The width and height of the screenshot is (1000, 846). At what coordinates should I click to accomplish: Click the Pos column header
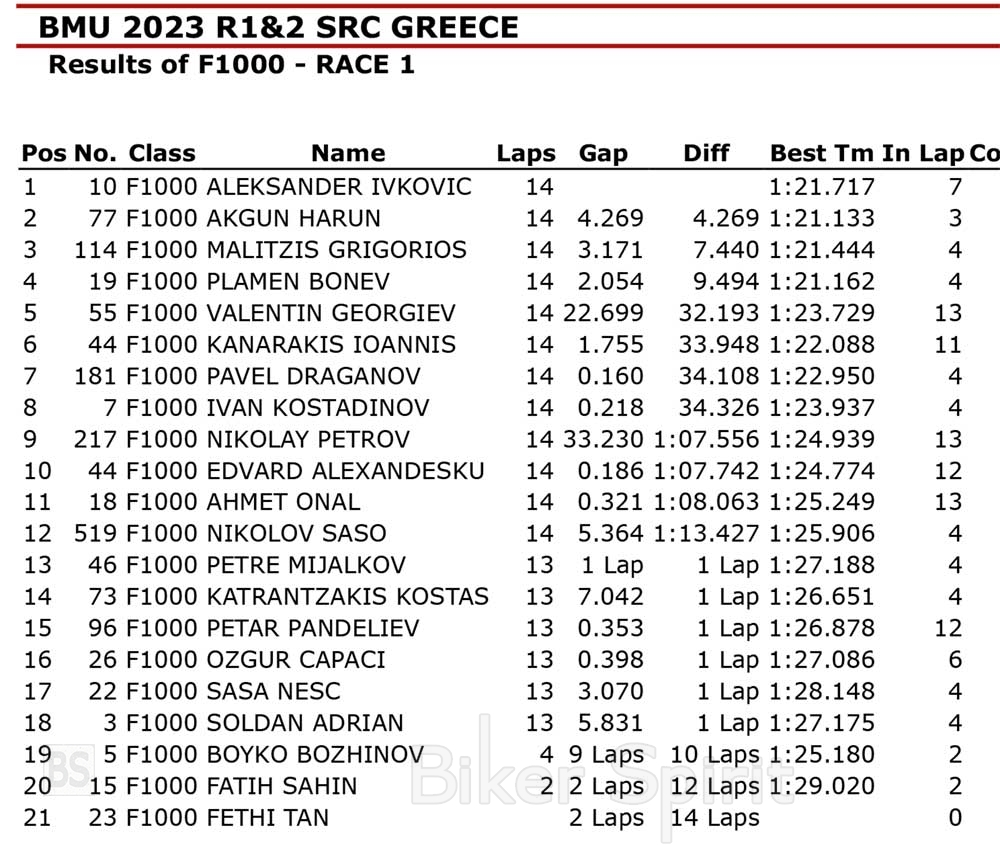[x=44, y=154]
